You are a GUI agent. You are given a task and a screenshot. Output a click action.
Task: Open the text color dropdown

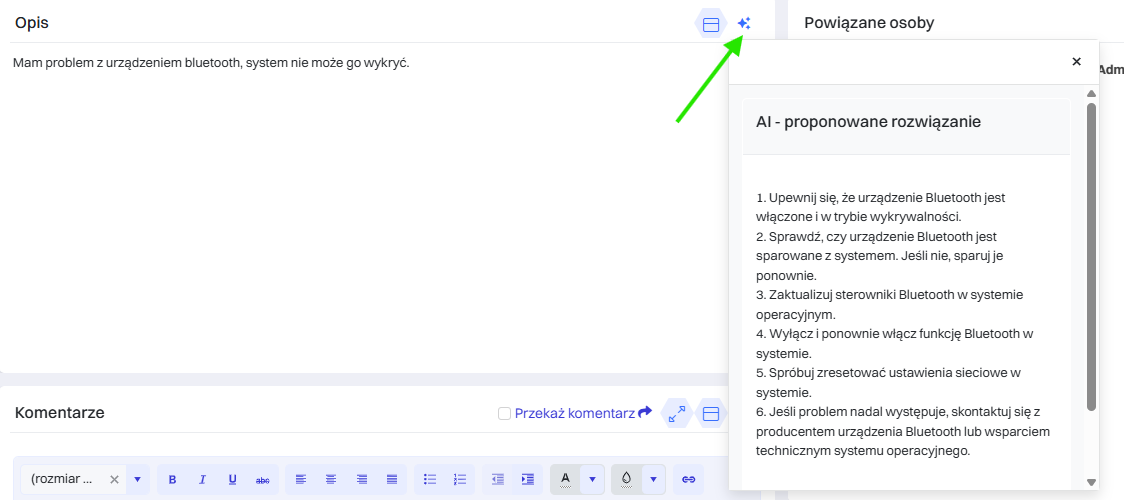click(593, 480)
